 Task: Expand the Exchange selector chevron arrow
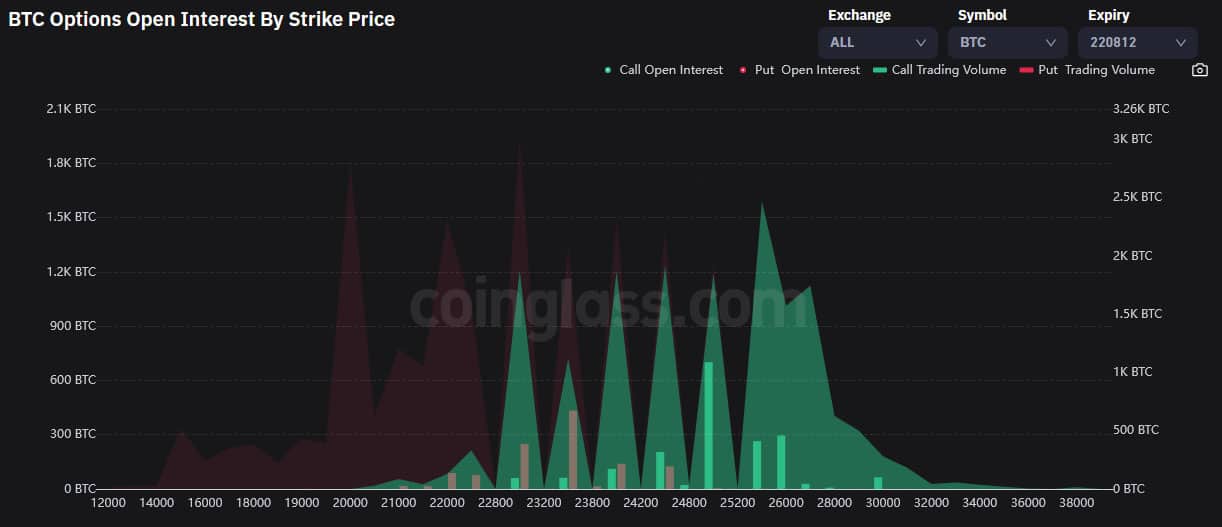coord(920,43)
